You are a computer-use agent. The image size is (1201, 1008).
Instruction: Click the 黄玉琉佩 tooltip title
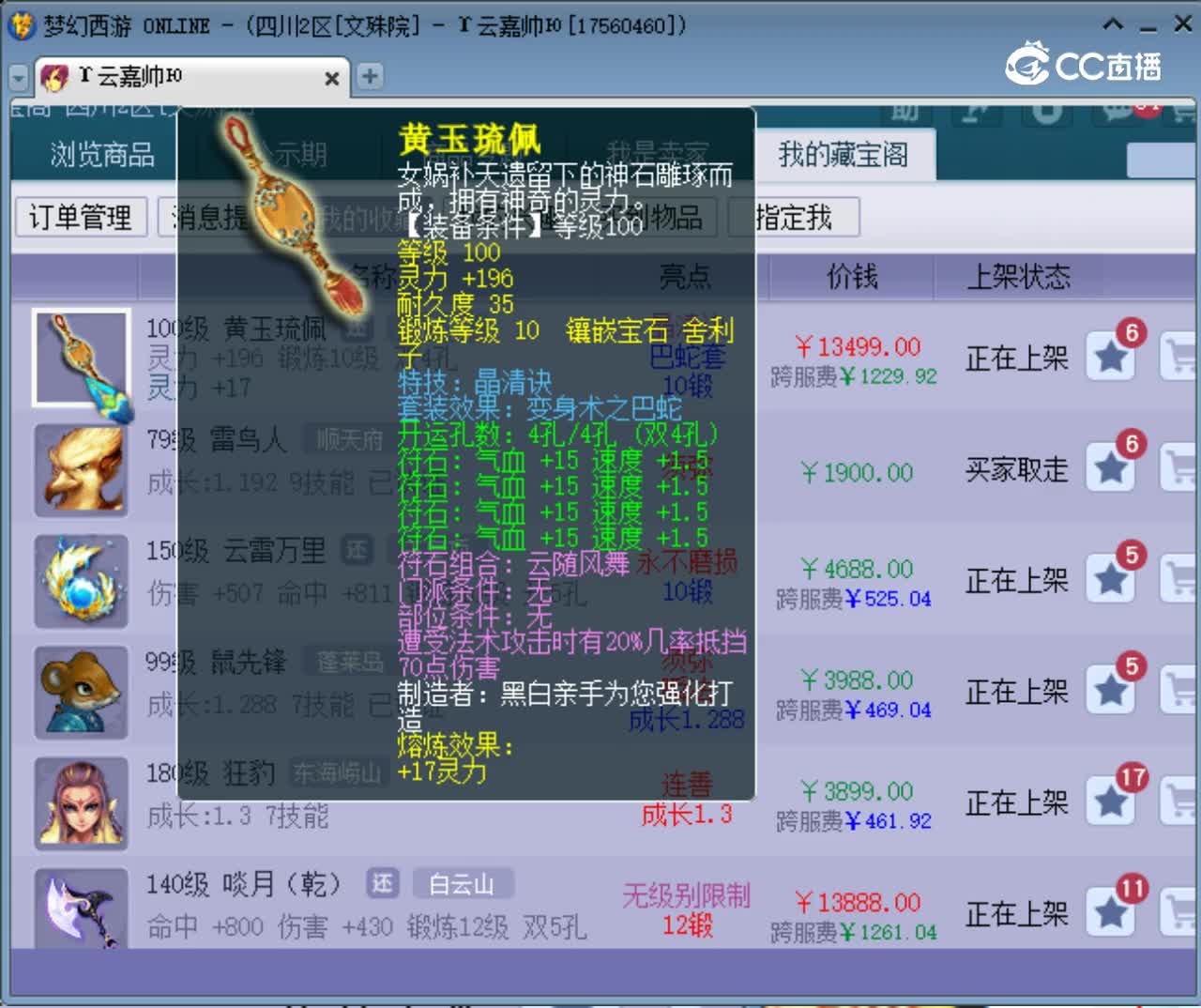coord(469,139)
